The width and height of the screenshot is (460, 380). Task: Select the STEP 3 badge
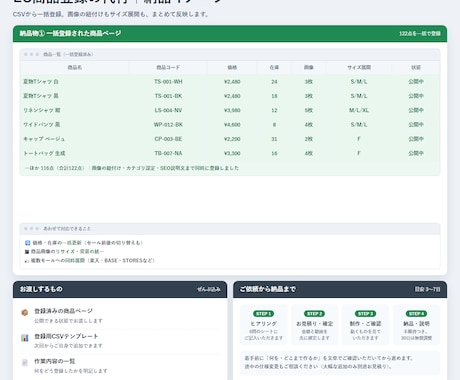click(x=365, y=314)
